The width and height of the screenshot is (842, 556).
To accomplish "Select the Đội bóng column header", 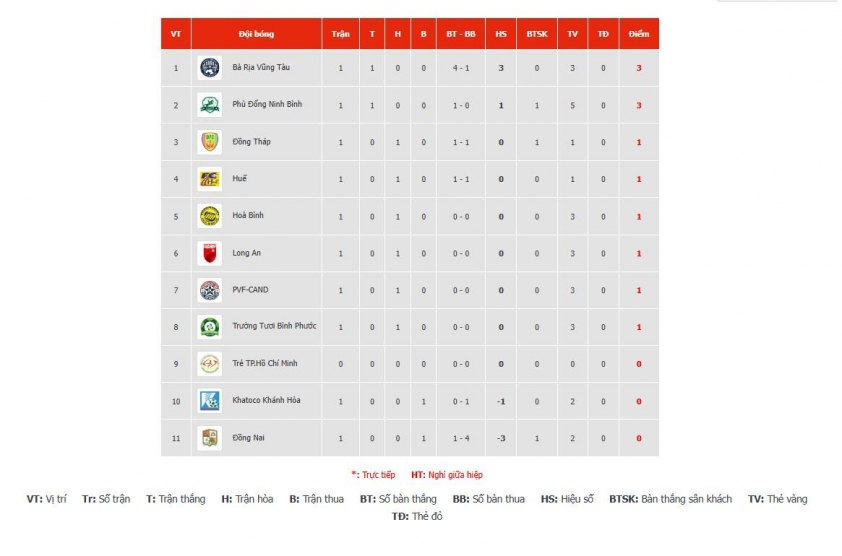I will (257, 34).
